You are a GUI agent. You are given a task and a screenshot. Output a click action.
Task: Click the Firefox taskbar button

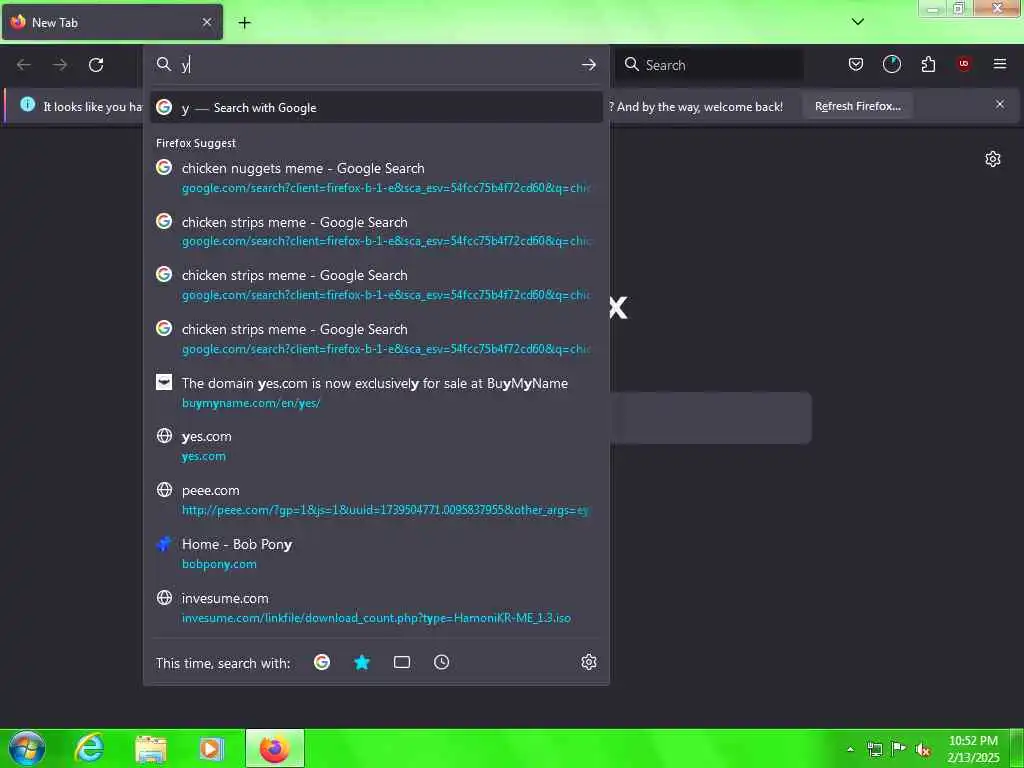(x=275, y=748)
